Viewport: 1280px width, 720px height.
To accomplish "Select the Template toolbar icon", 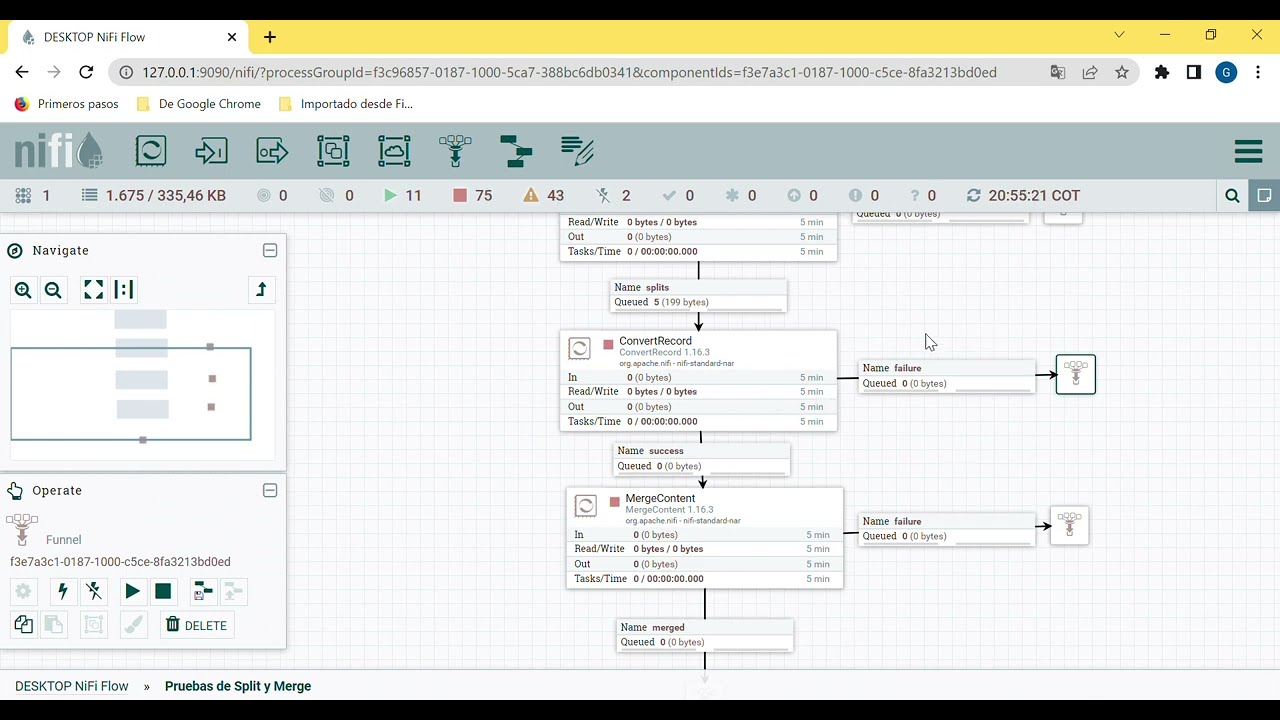I will tap(516, 151).
